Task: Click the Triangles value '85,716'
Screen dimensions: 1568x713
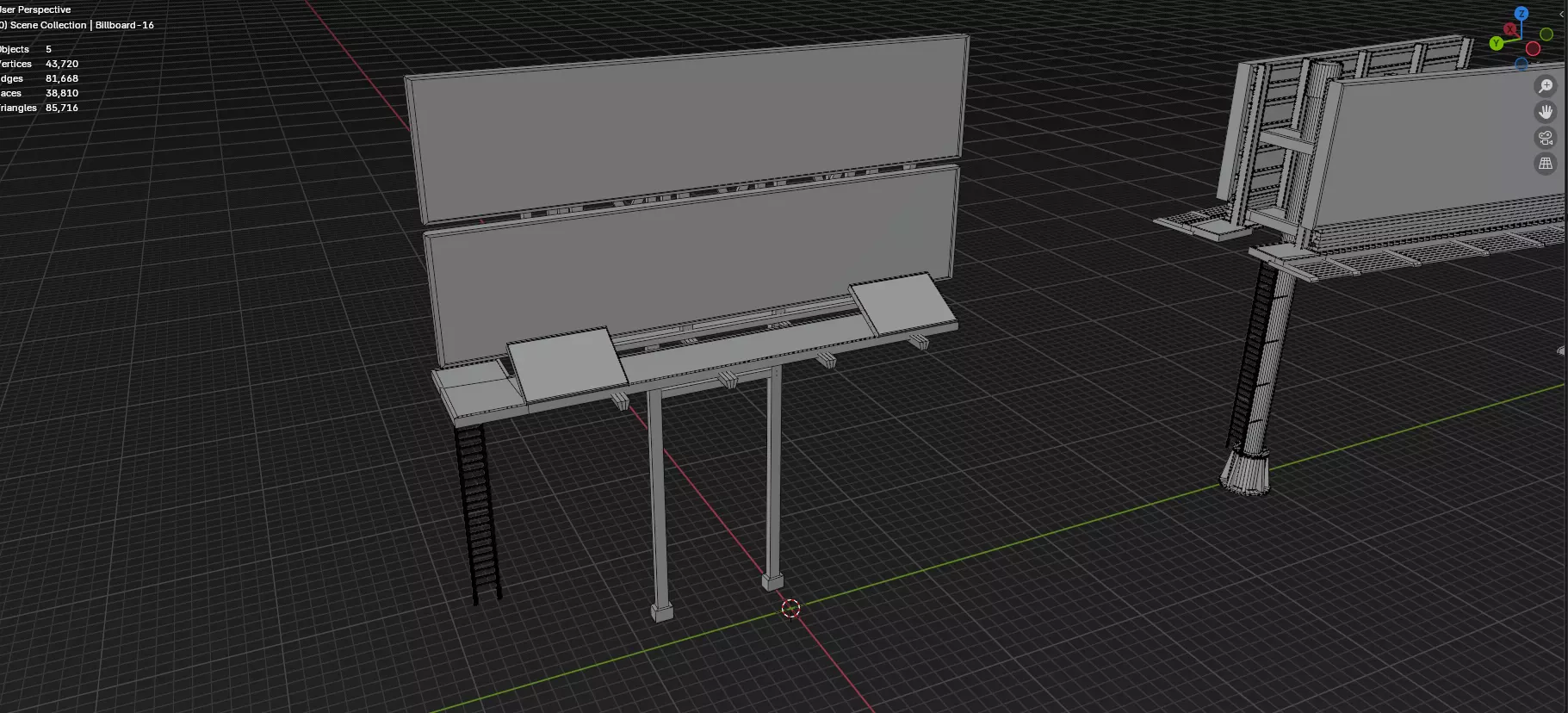Action: (x=62, y=108)
